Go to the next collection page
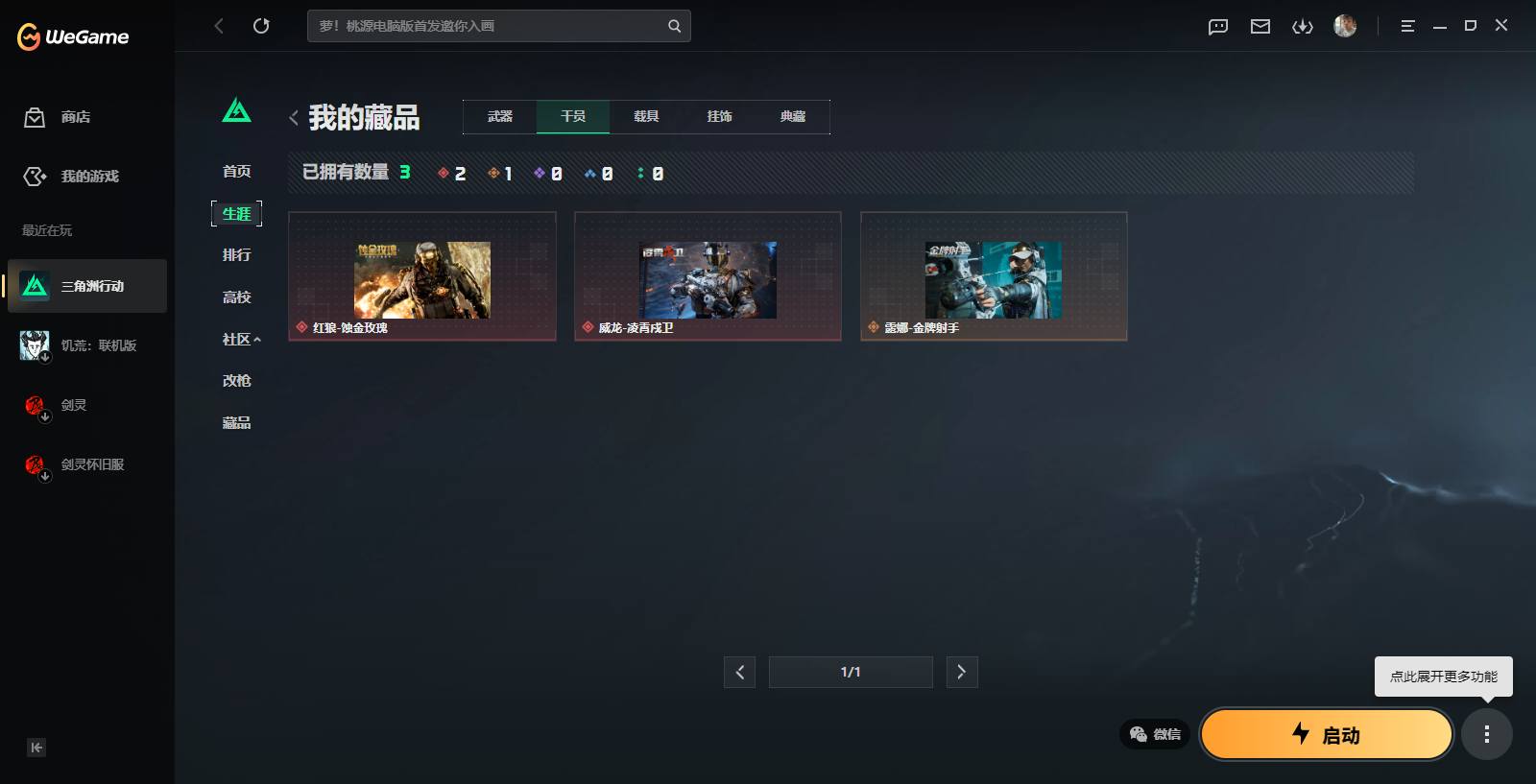Image resolution: width=1536 pixels, height=784 pixels. [x=962, y=672]
